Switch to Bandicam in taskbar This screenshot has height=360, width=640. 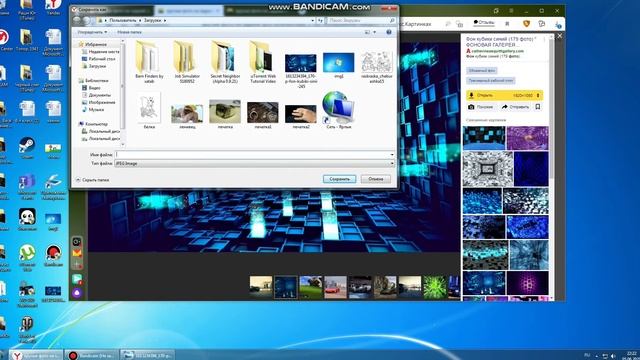(x=91, y=355)
